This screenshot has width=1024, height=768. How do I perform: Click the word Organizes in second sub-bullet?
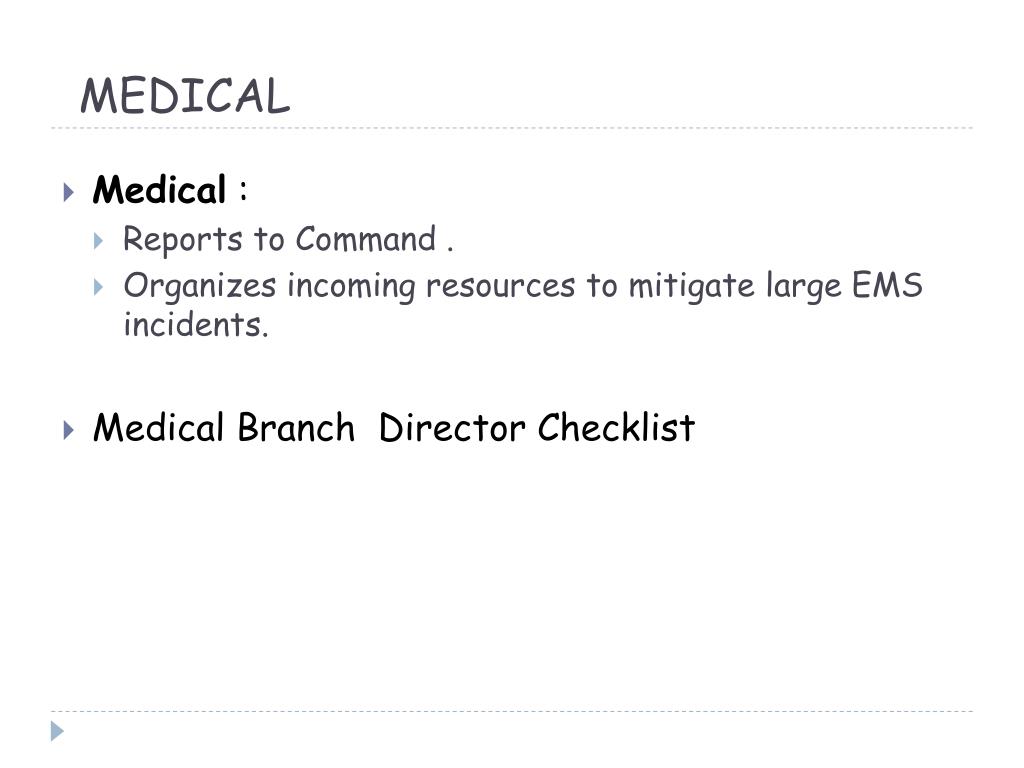pos(200,287)
